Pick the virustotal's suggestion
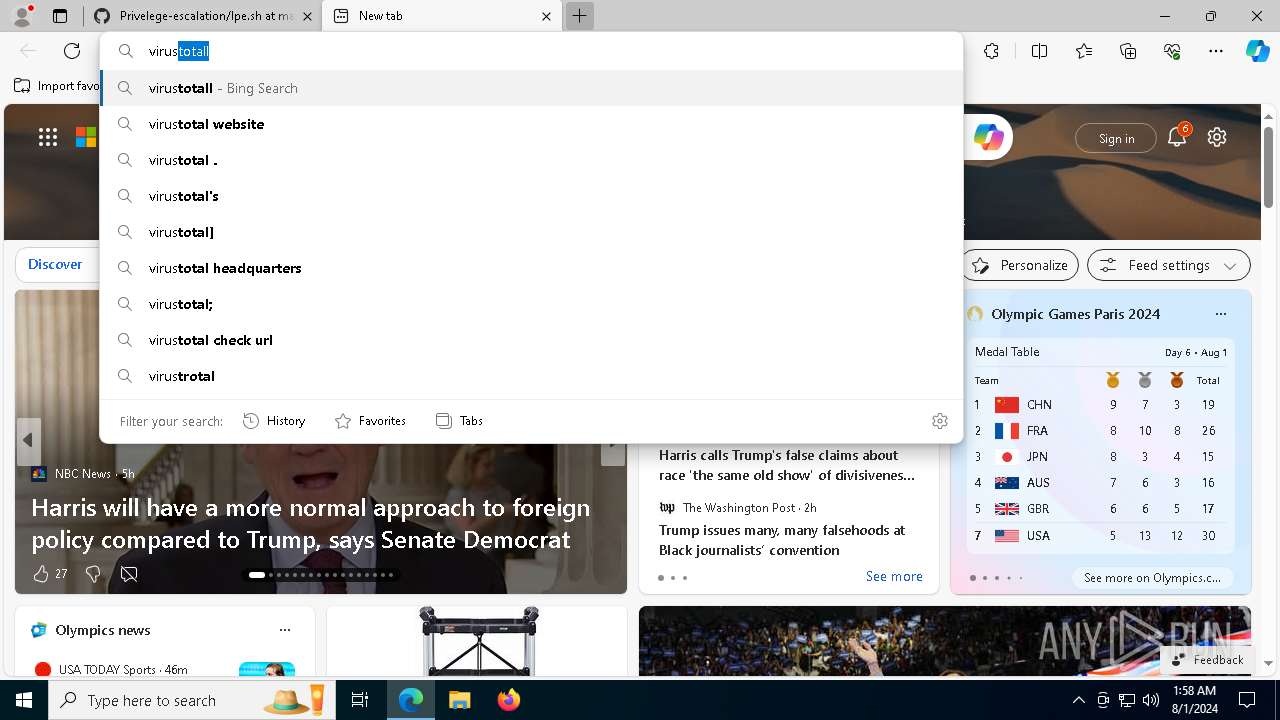 pyautogui.click(x=532, y=196)
